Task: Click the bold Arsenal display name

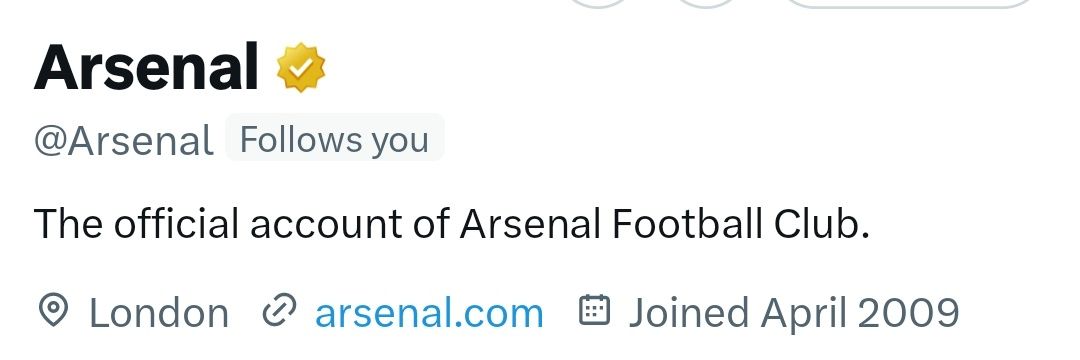Action: pos(146,67)
